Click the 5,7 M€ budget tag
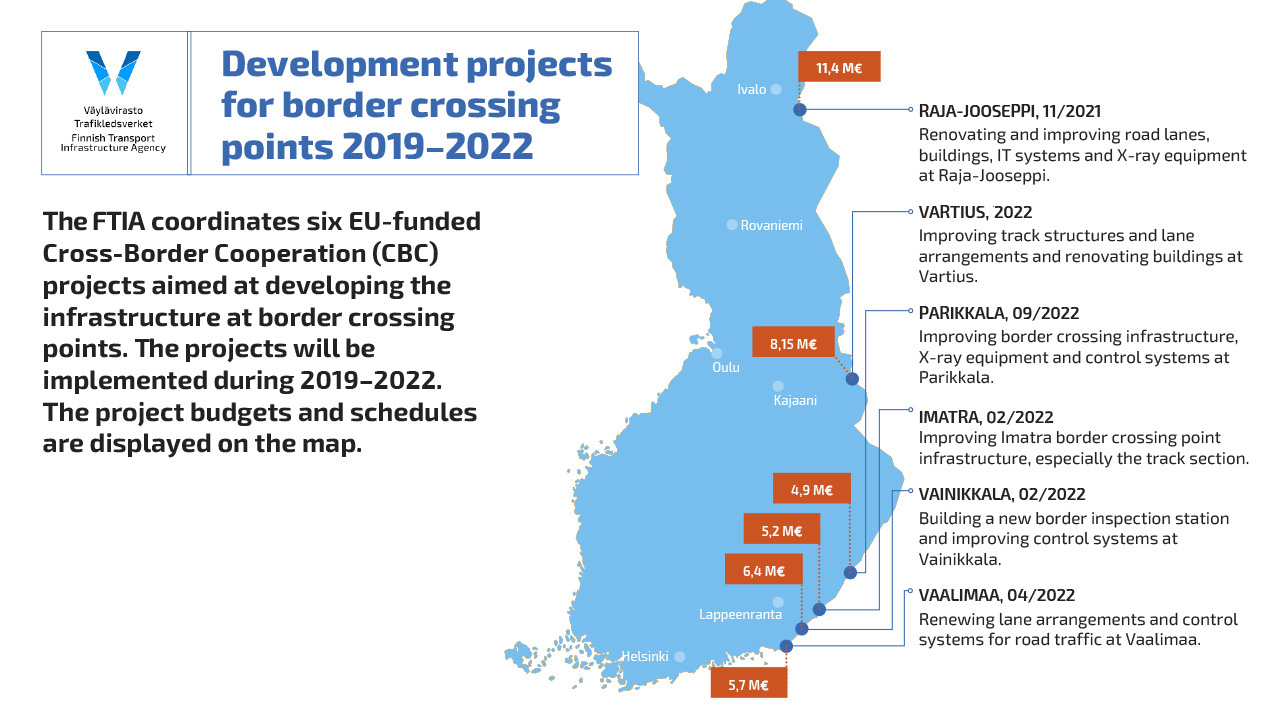Viewport: 1280px width, 720px height. pos(748,684)
